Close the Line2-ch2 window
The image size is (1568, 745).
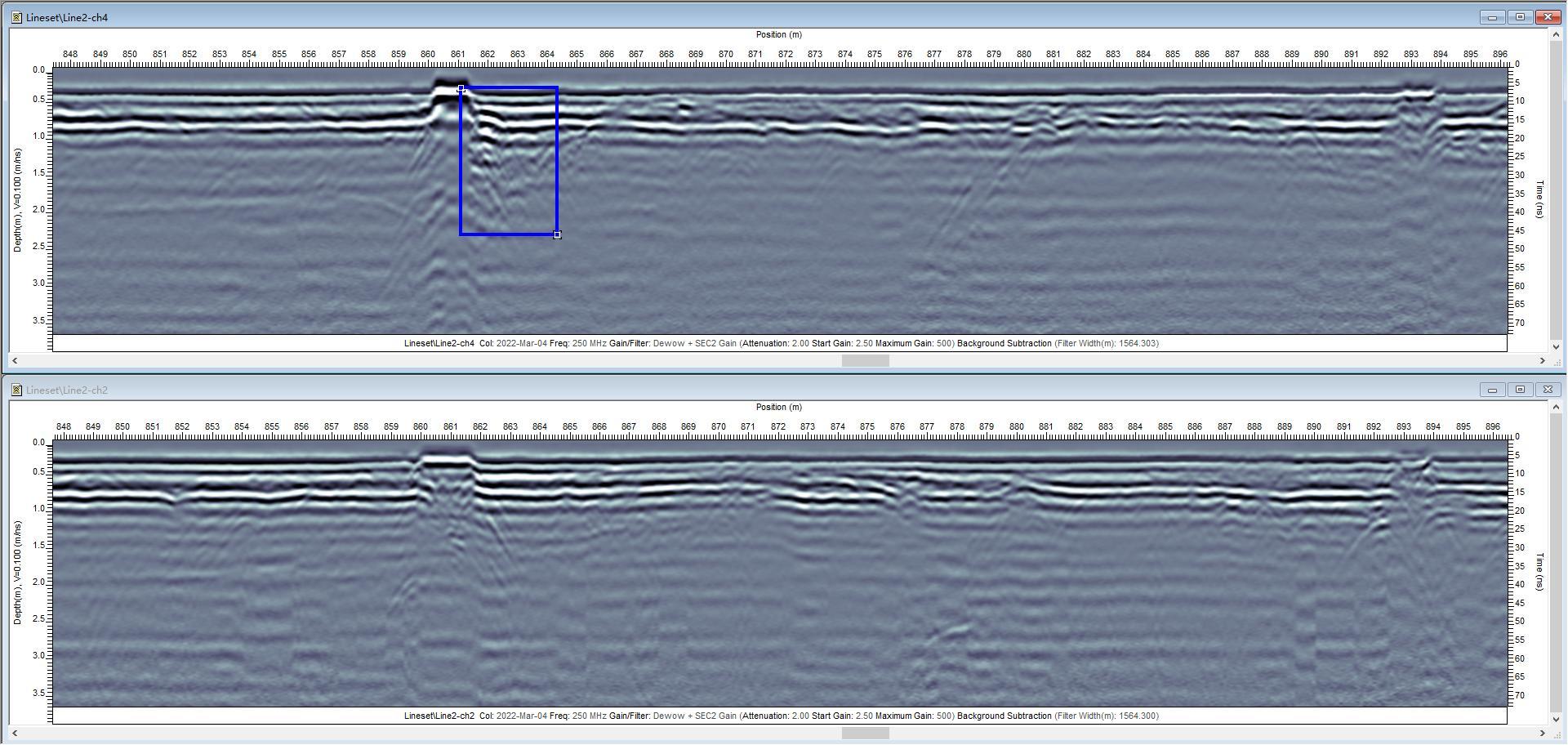1548,390
